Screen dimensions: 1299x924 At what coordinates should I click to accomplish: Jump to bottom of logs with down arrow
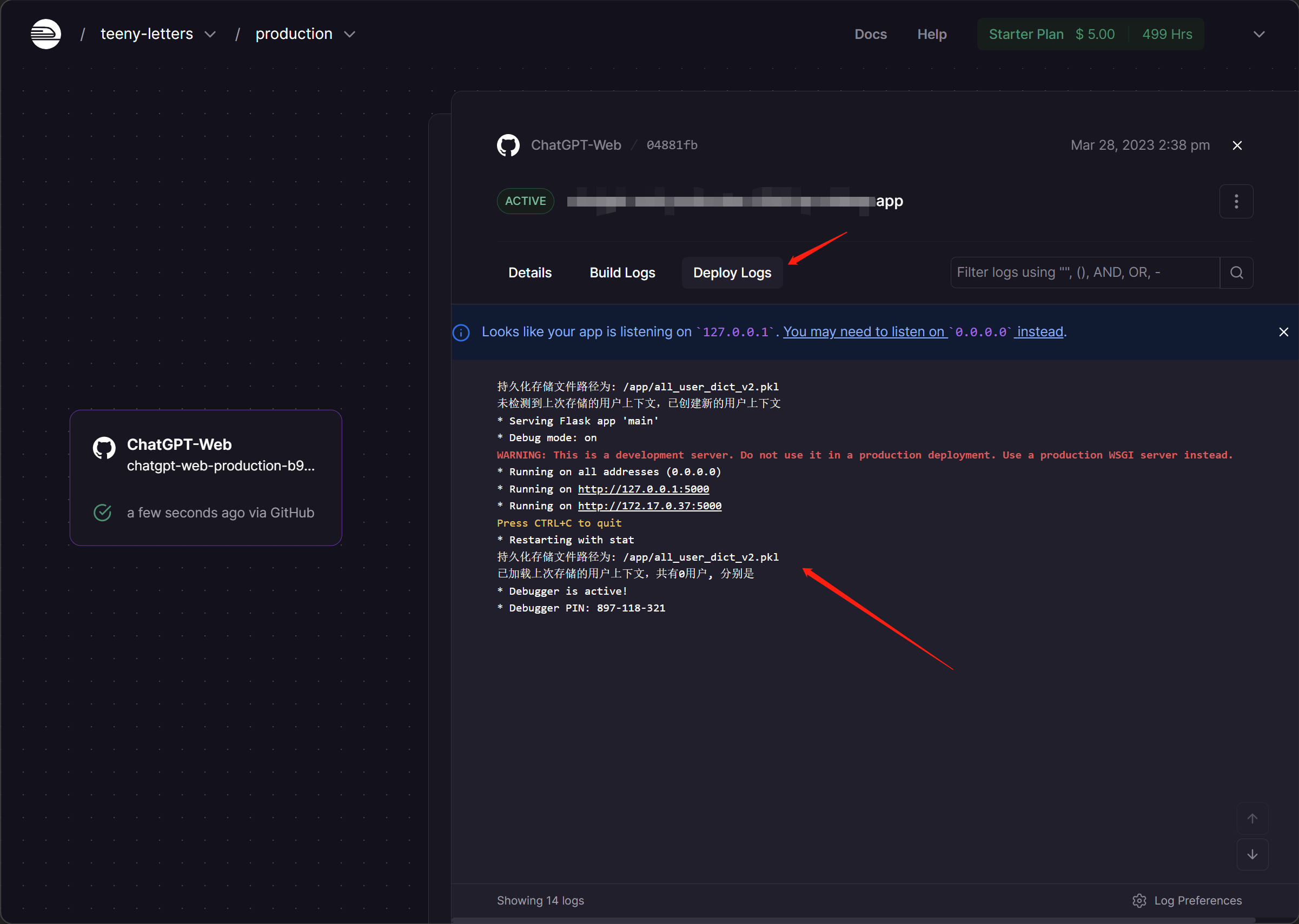(1252, 855)
